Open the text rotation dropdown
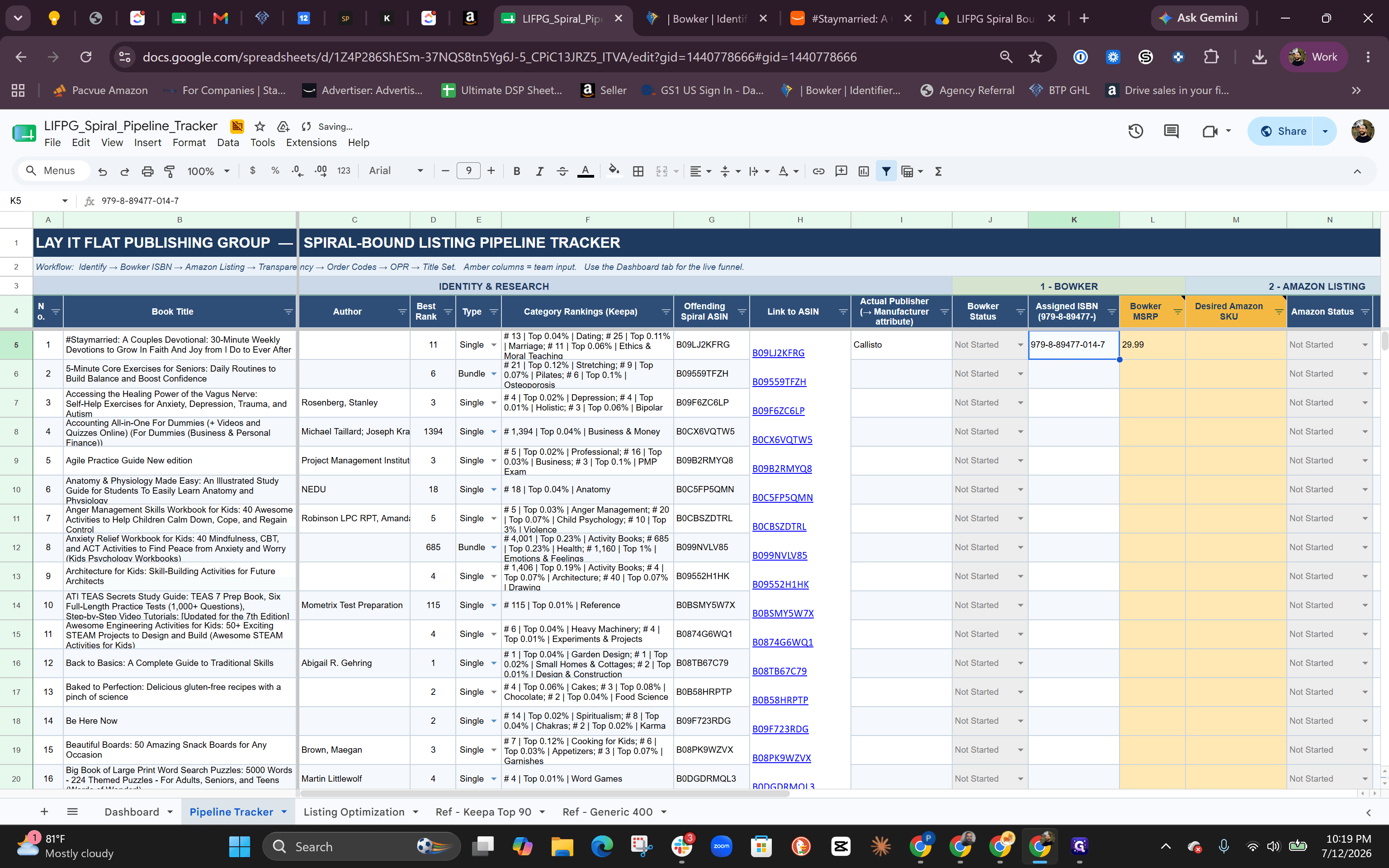1389x868 pixels. click(789, 171)
